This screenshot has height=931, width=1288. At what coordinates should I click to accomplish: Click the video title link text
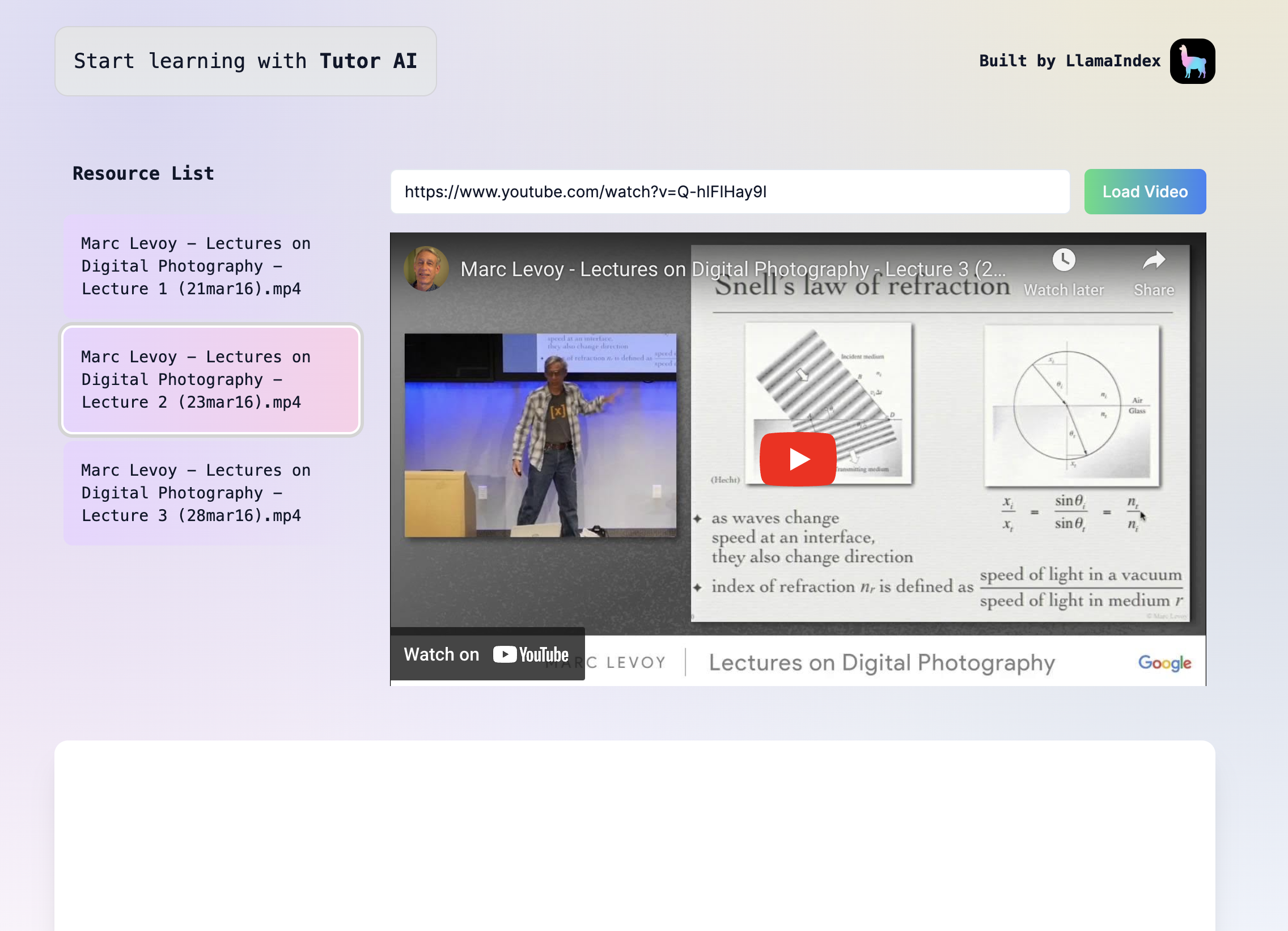click(732, 269)
